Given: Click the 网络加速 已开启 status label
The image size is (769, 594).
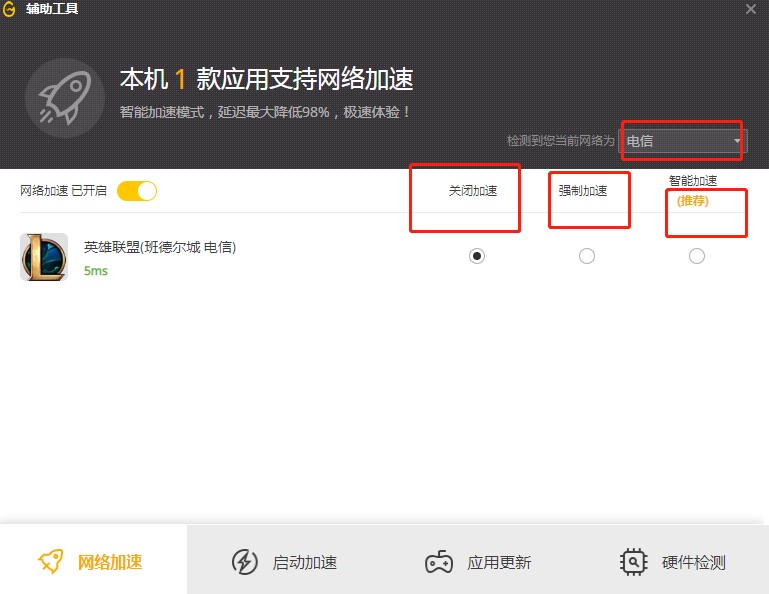Looking at the screenshot, I should tap(63, 191).
